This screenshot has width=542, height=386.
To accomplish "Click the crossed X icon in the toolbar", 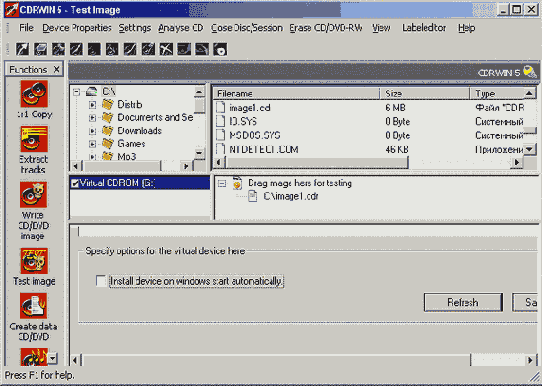I will point(166,49).
